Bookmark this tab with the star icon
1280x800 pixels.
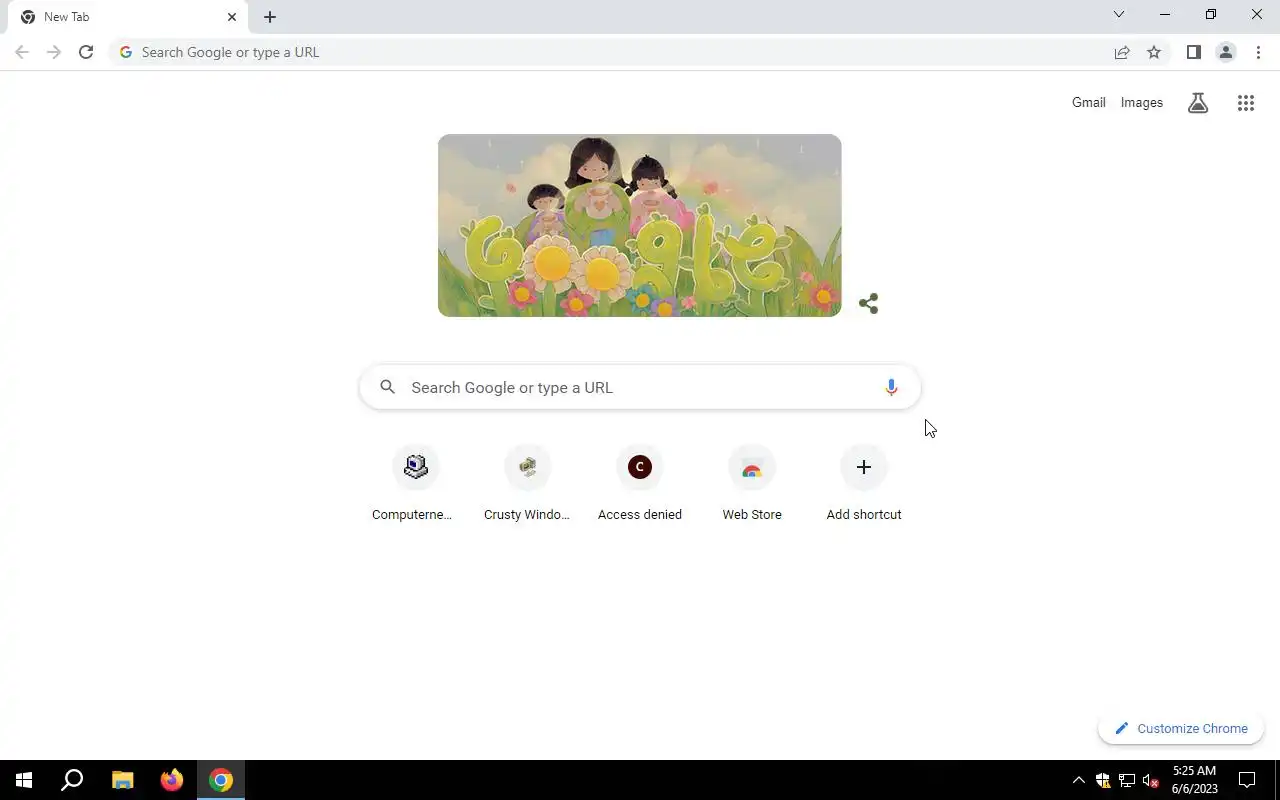tap(1154, 52)
